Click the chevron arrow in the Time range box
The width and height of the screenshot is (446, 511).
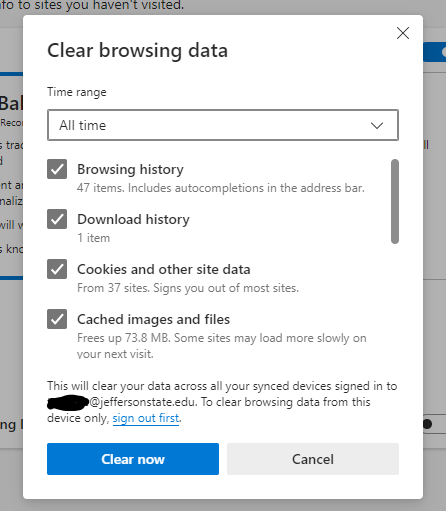(x=377, y=126)
